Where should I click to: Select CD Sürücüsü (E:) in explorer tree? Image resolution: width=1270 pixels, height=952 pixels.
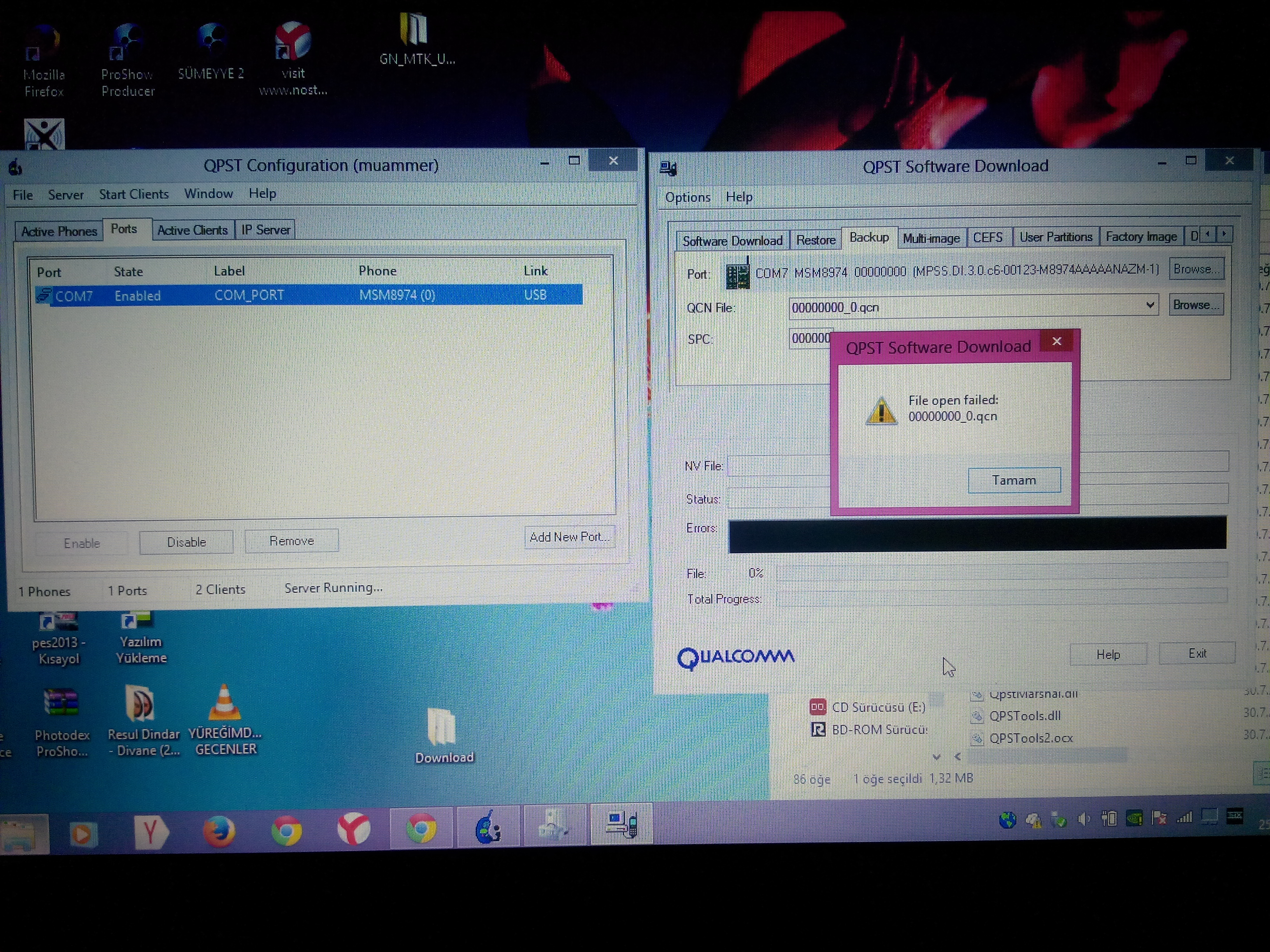[868, 707]
